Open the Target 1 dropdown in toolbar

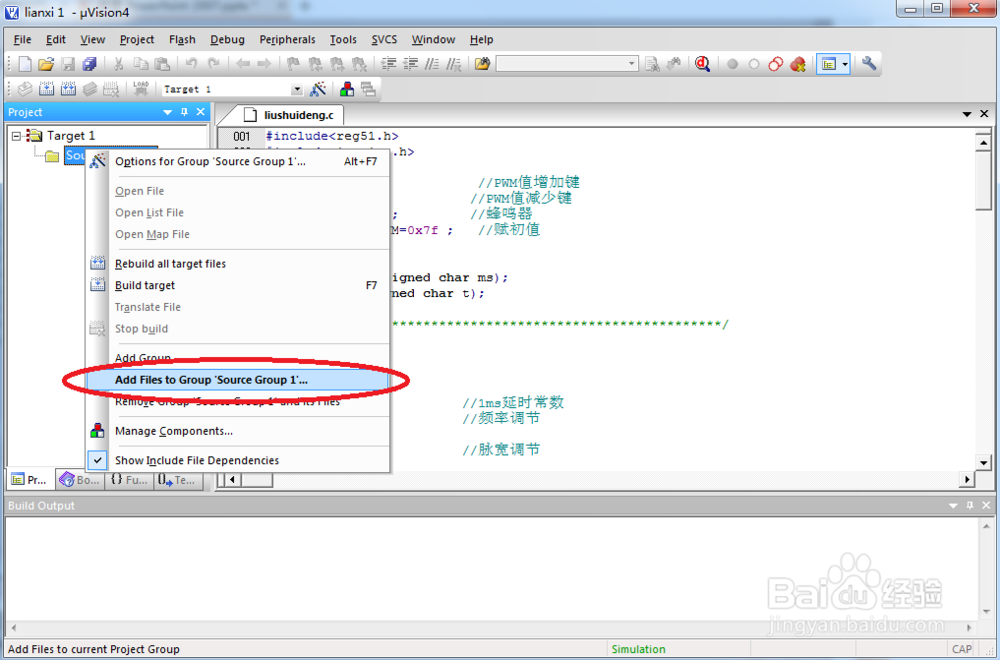[x=297, y=89]
